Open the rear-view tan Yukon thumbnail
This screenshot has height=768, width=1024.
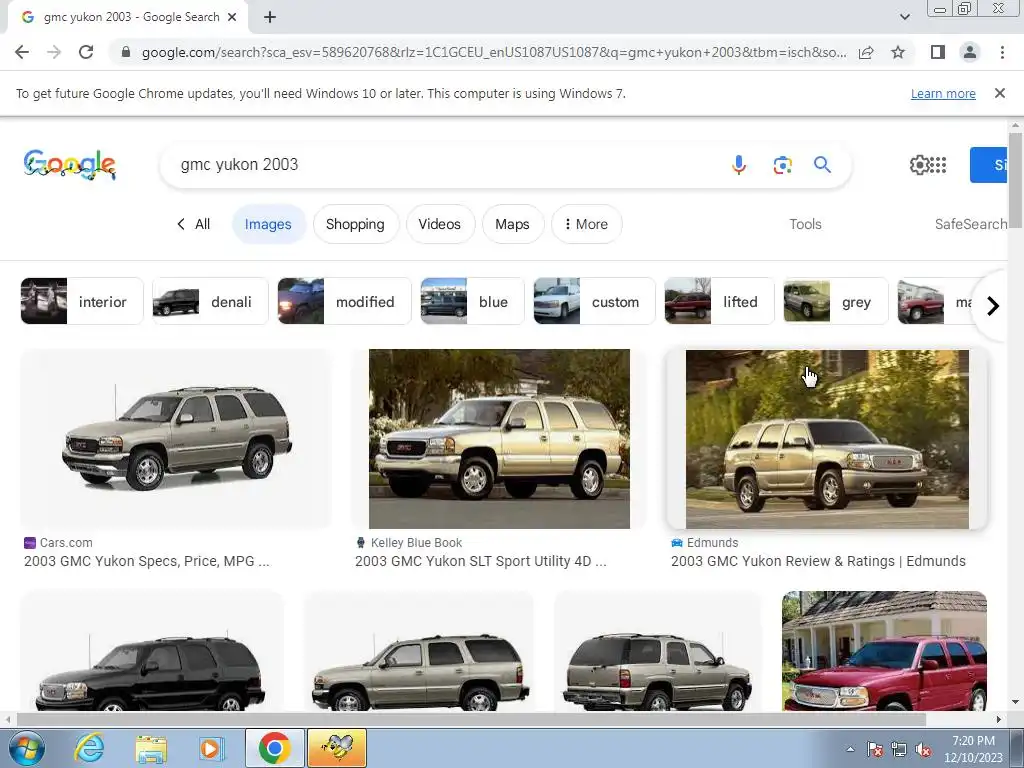click(658, 650)
